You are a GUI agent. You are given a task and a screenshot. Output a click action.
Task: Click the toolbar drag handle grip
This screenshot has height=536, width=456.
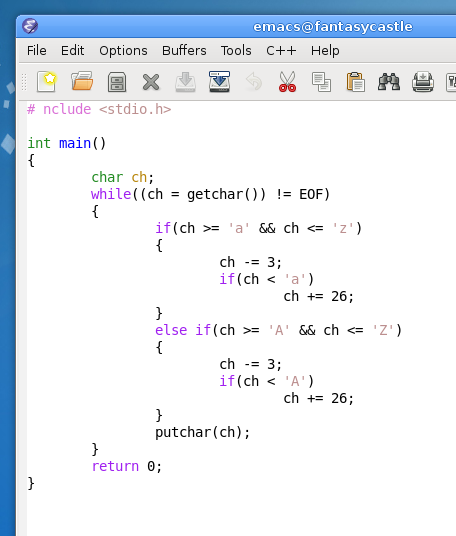[24, 82]
